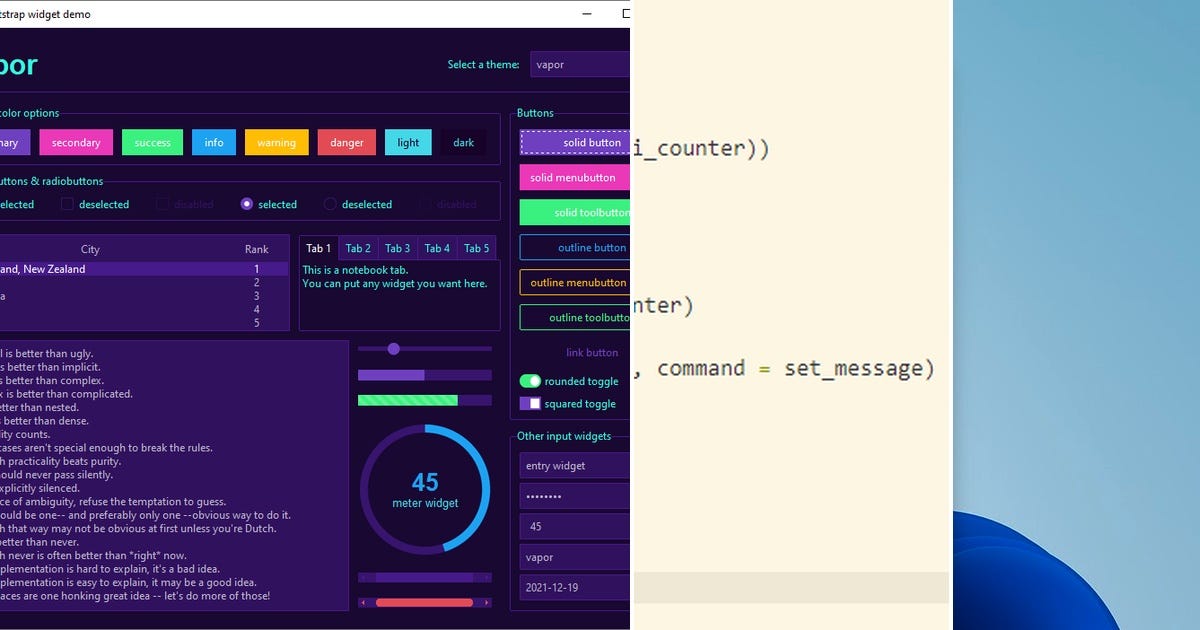This screenshot has height=630, width=1200.
Task: Click the 'success' color option button
Action: [x=152, y=142]
